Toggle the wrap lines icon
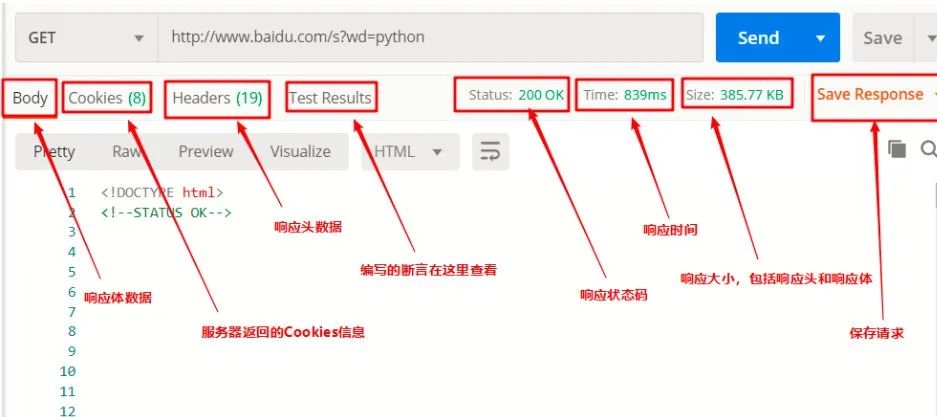Image resolution: width=937 pixels, height=417 pixels. pyautogui.click(x=491, y=152)
